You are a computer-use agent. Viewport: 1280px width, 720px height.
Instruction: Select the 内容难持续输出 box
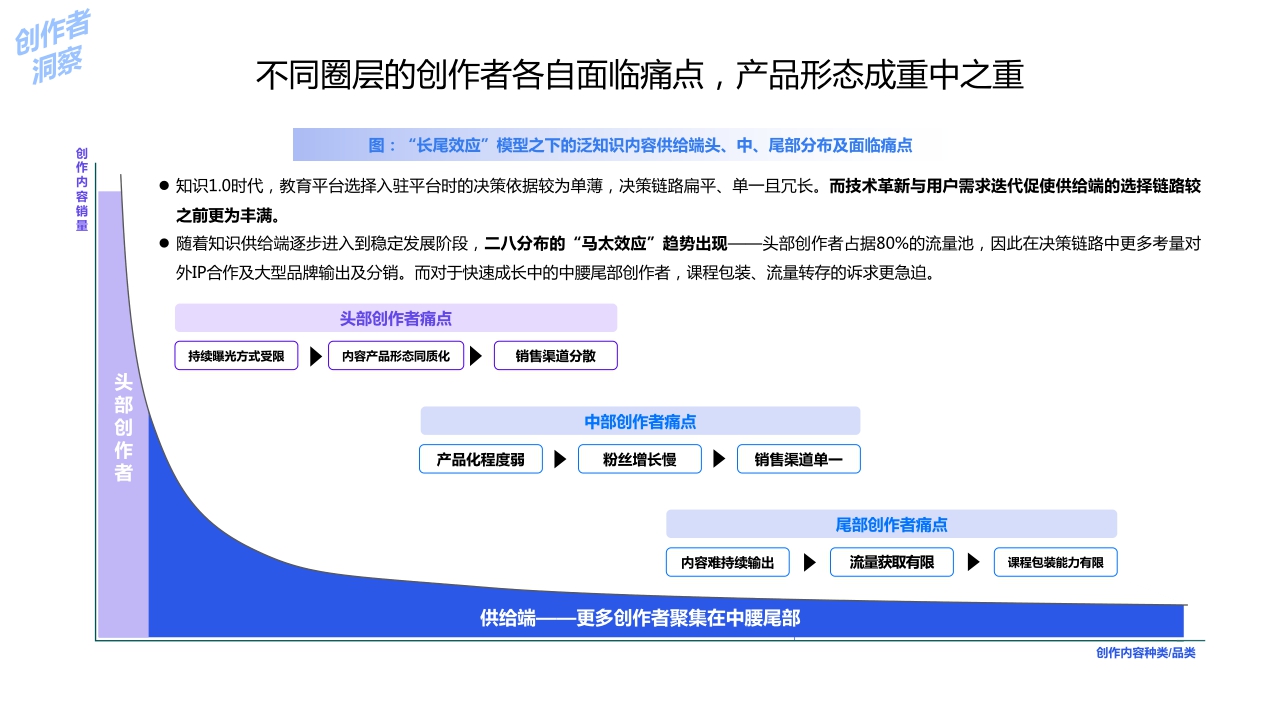(729, 562)
